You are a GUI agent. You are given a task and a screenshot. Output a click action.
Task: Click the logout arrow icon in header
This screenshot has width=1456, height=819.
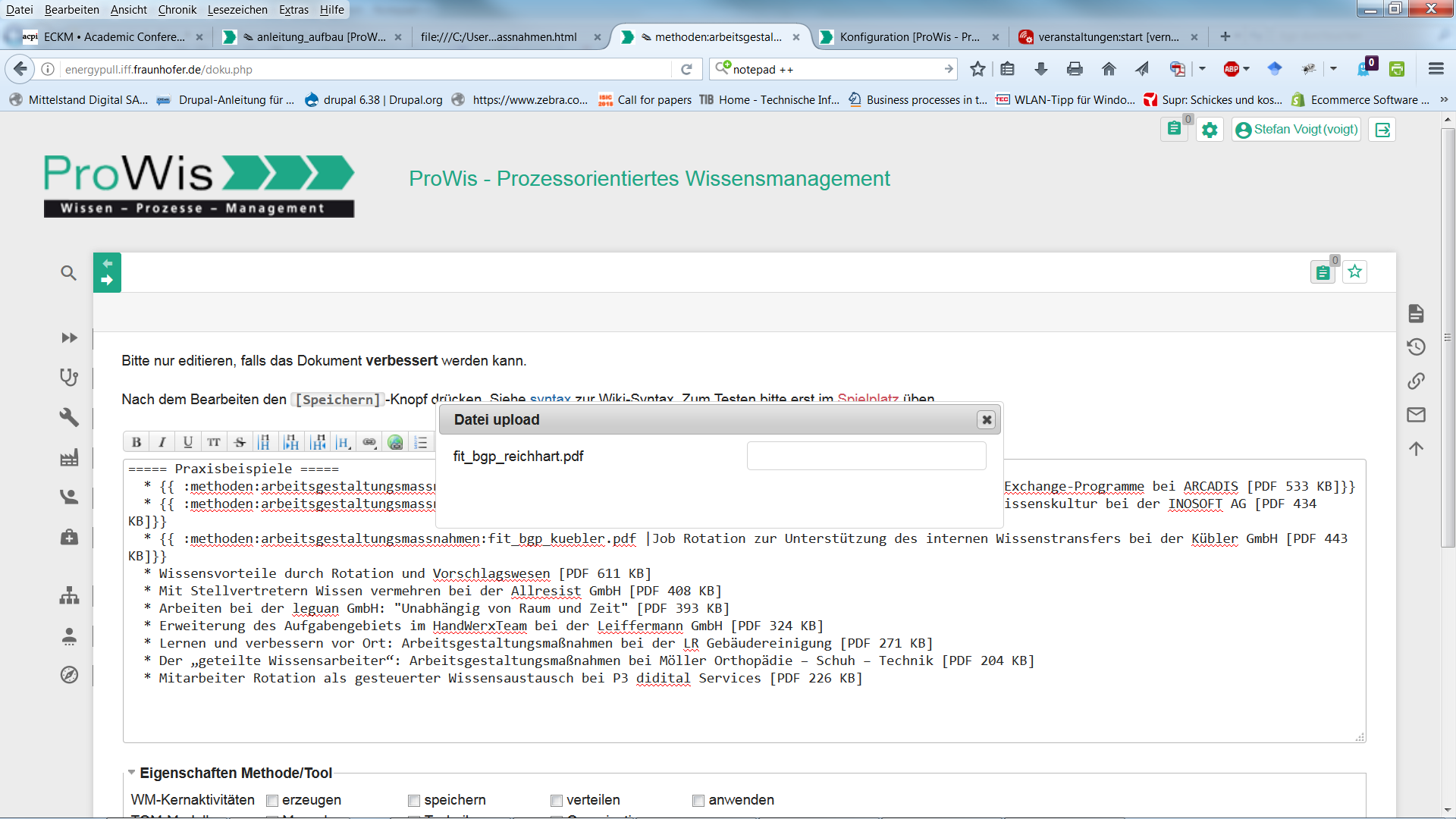coord(1382,130)
